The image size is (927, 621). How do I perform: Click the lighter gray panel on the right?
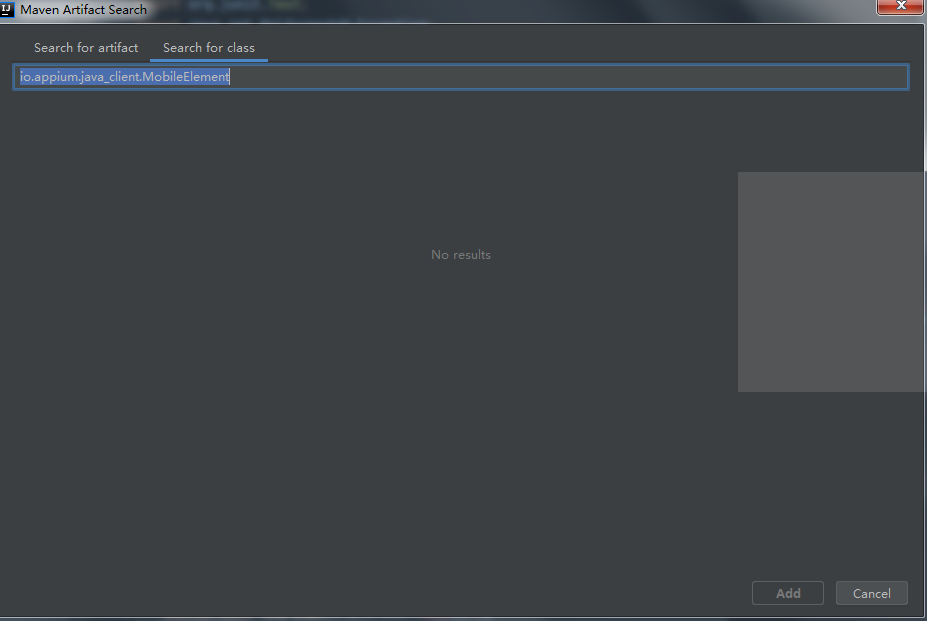[x=830, y=280]
